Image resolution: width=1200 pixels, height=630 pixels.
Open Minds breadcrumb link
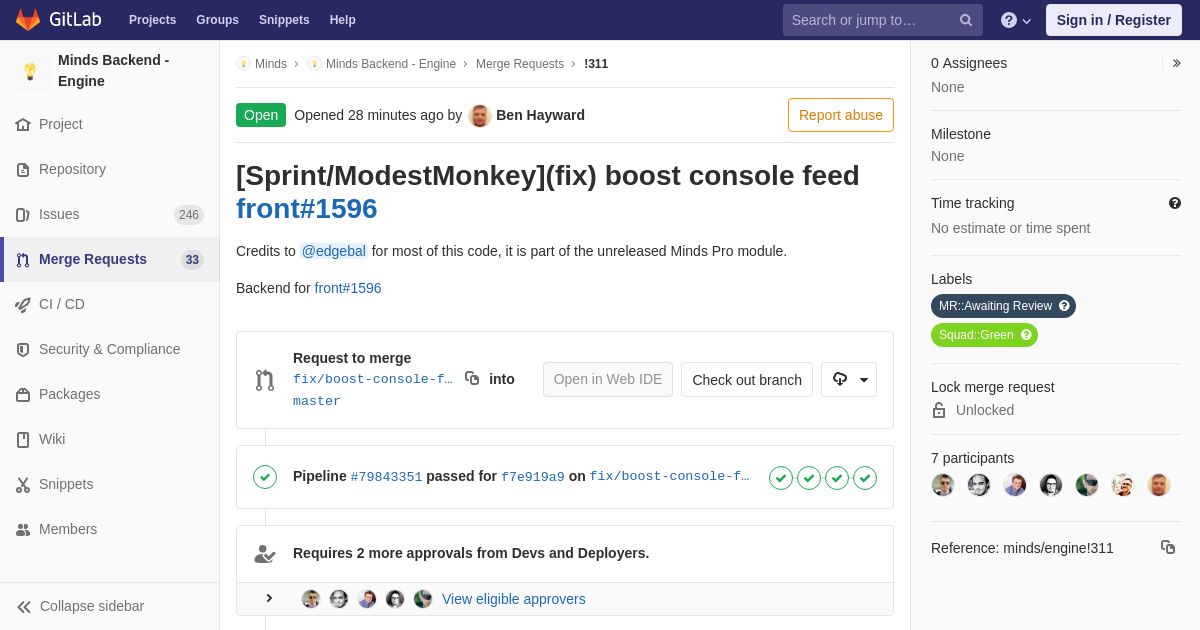262,64
